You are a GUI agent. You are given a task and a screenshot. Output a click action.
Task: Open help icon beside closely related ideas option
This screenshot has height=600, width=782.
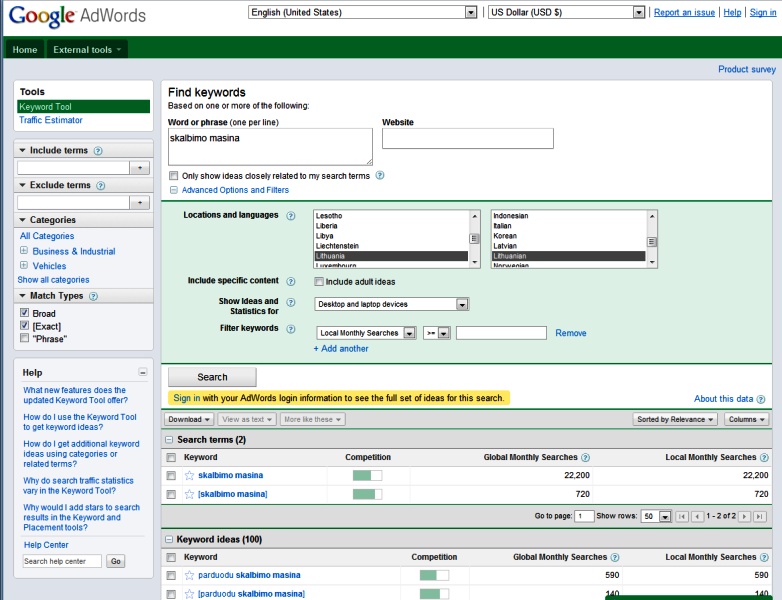coord(380,176)
